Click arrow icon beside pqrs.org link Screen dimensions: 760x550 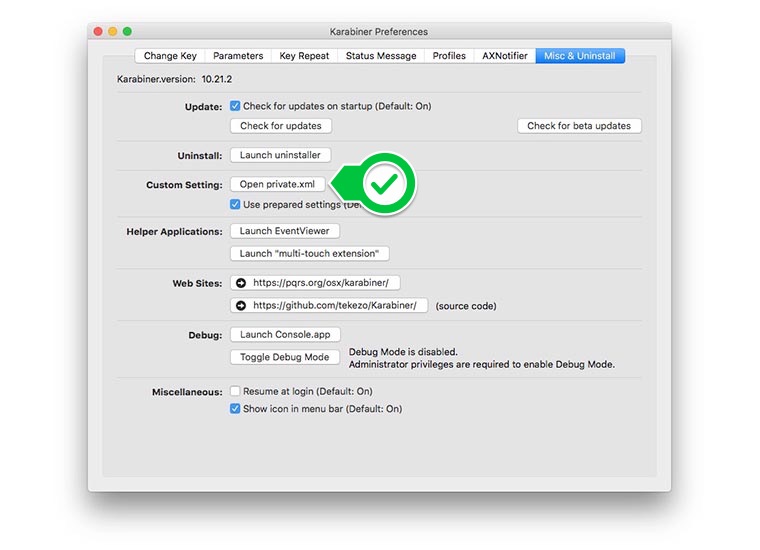pyautogui.click(x=241, y=283)
